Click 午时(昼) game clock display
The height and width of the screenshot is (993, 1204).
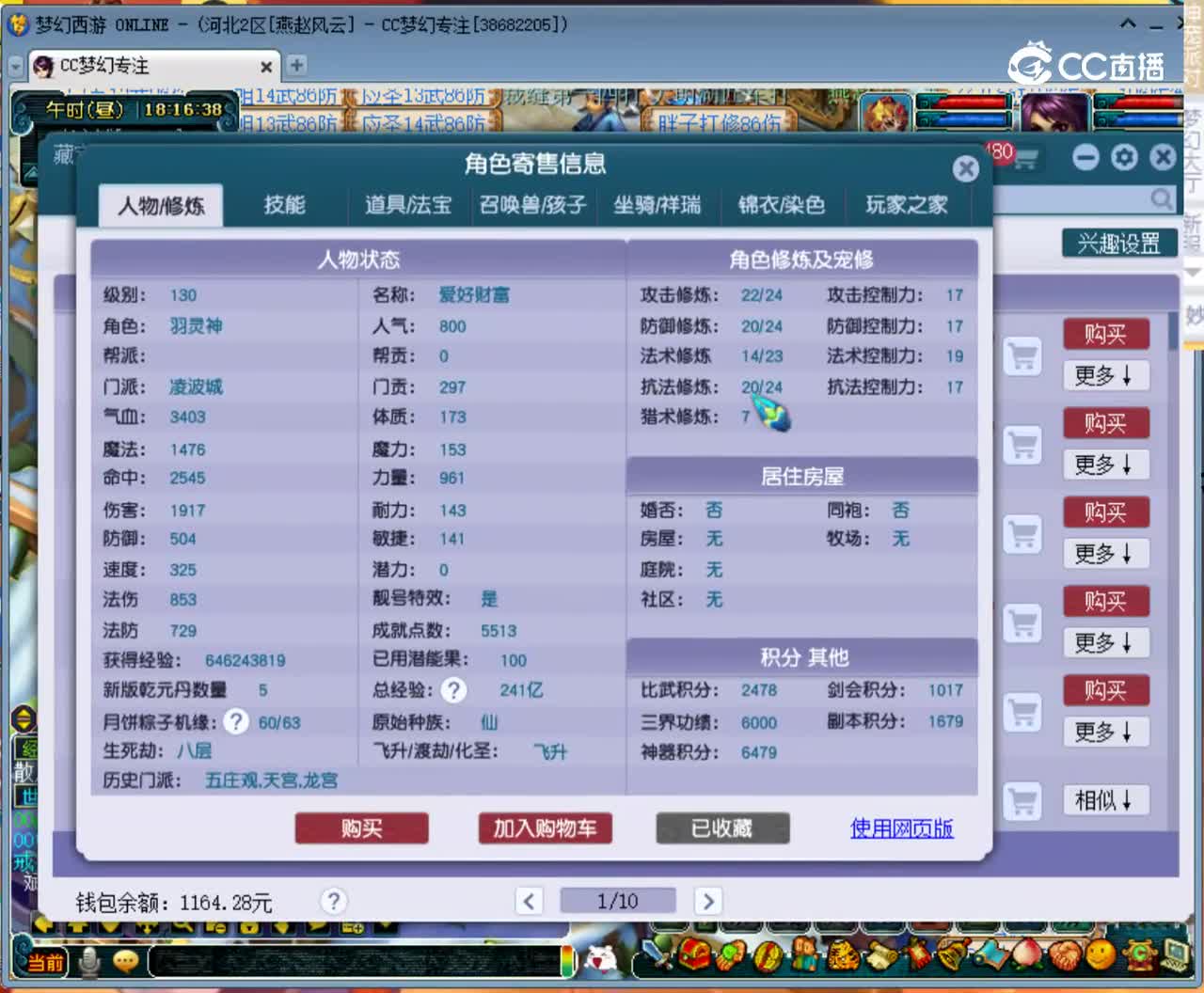coord(134,110)
